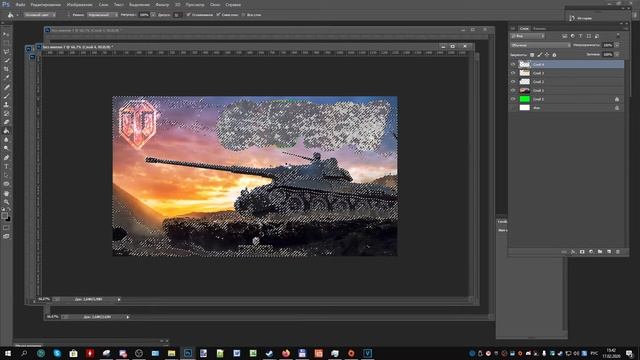The image size is (640, 360).
Task: Select the Healing Brush tool
Action: (x=6, y=87)
